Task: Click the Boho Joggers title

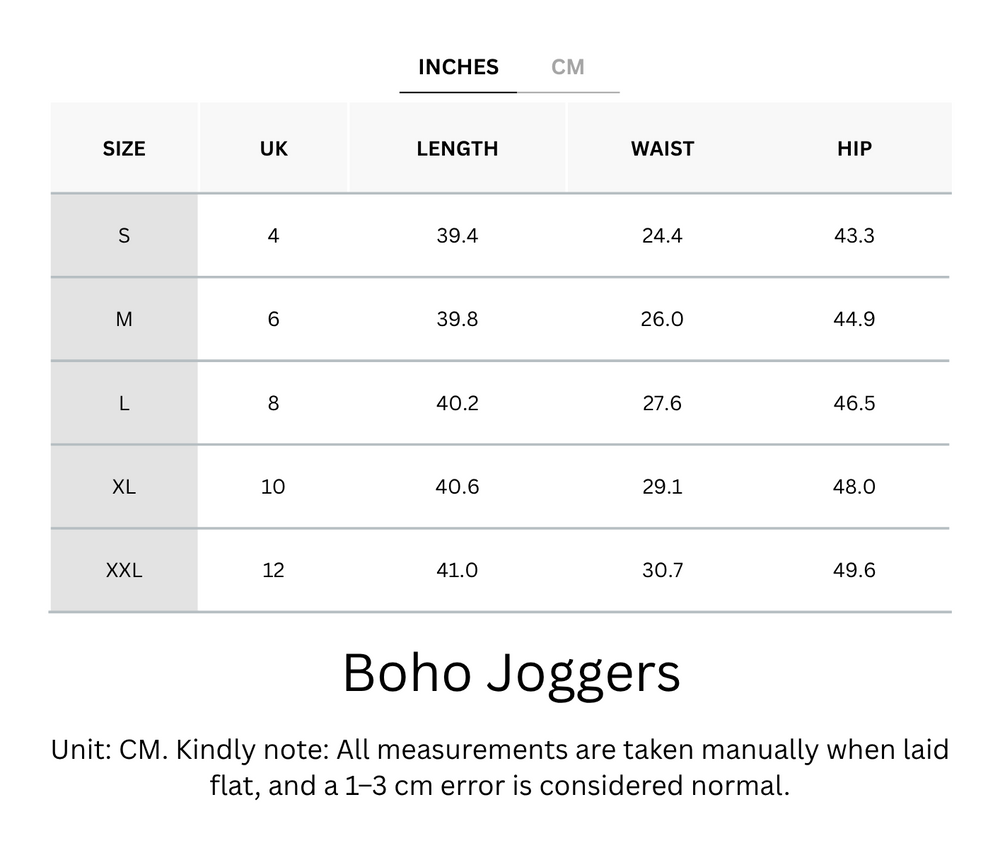Action: click(512, 674)
